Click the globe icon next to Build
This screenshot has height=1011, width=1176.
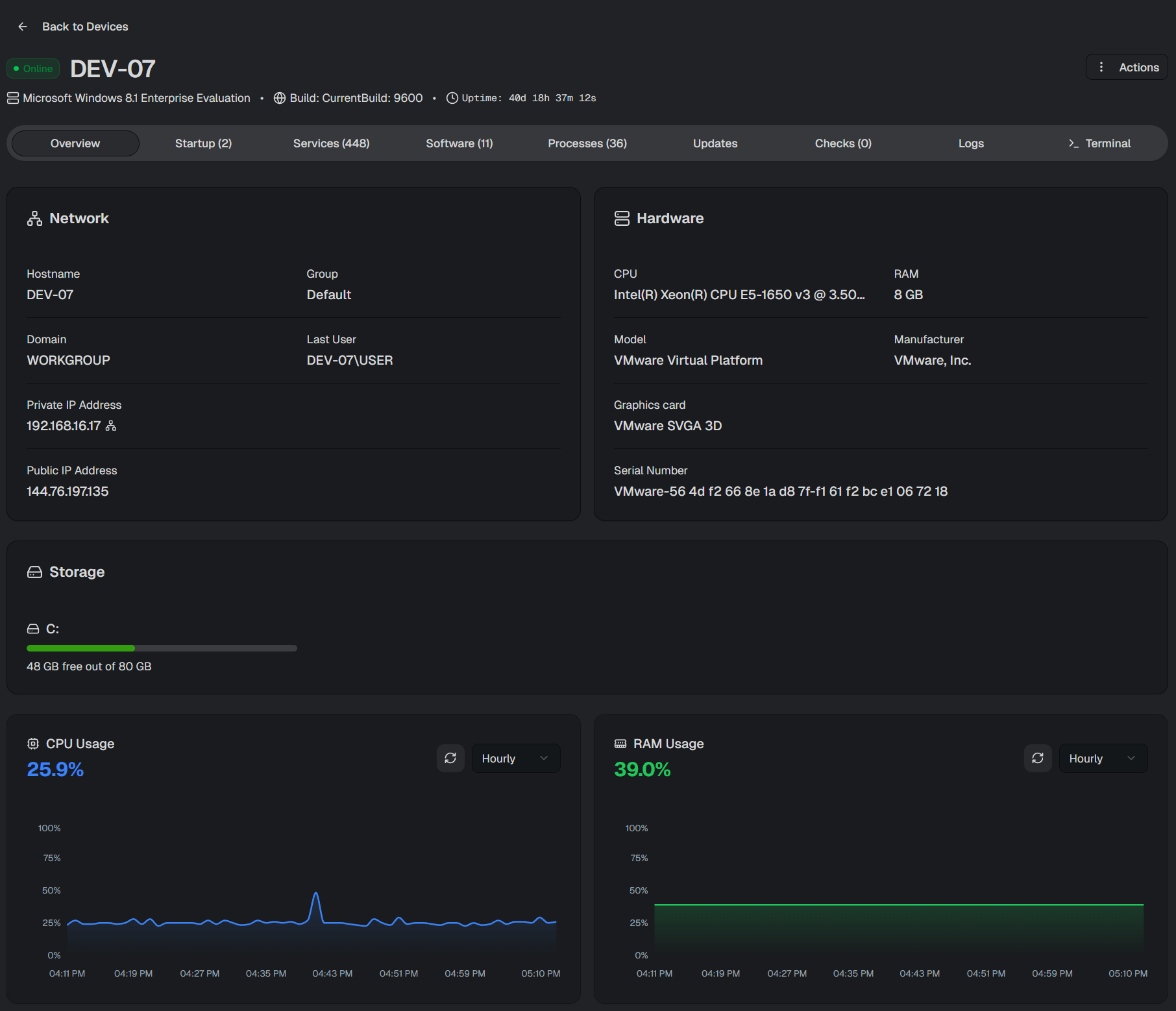tap(280, 98)
